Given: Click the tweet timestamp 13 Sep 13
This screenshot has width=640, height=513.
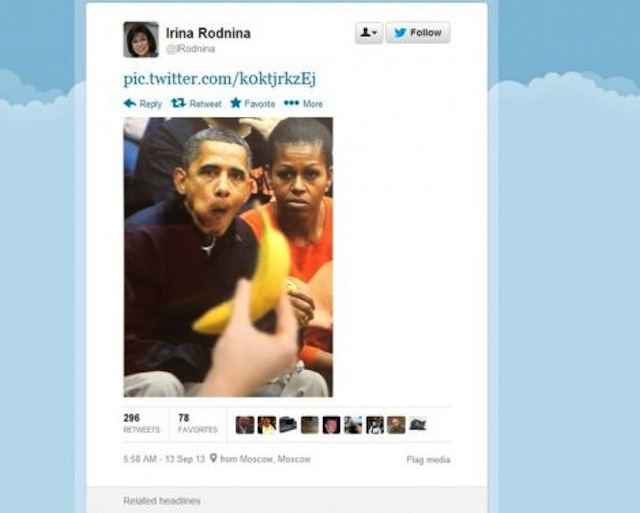Looking at the screenshot, I should coord(164,459).
